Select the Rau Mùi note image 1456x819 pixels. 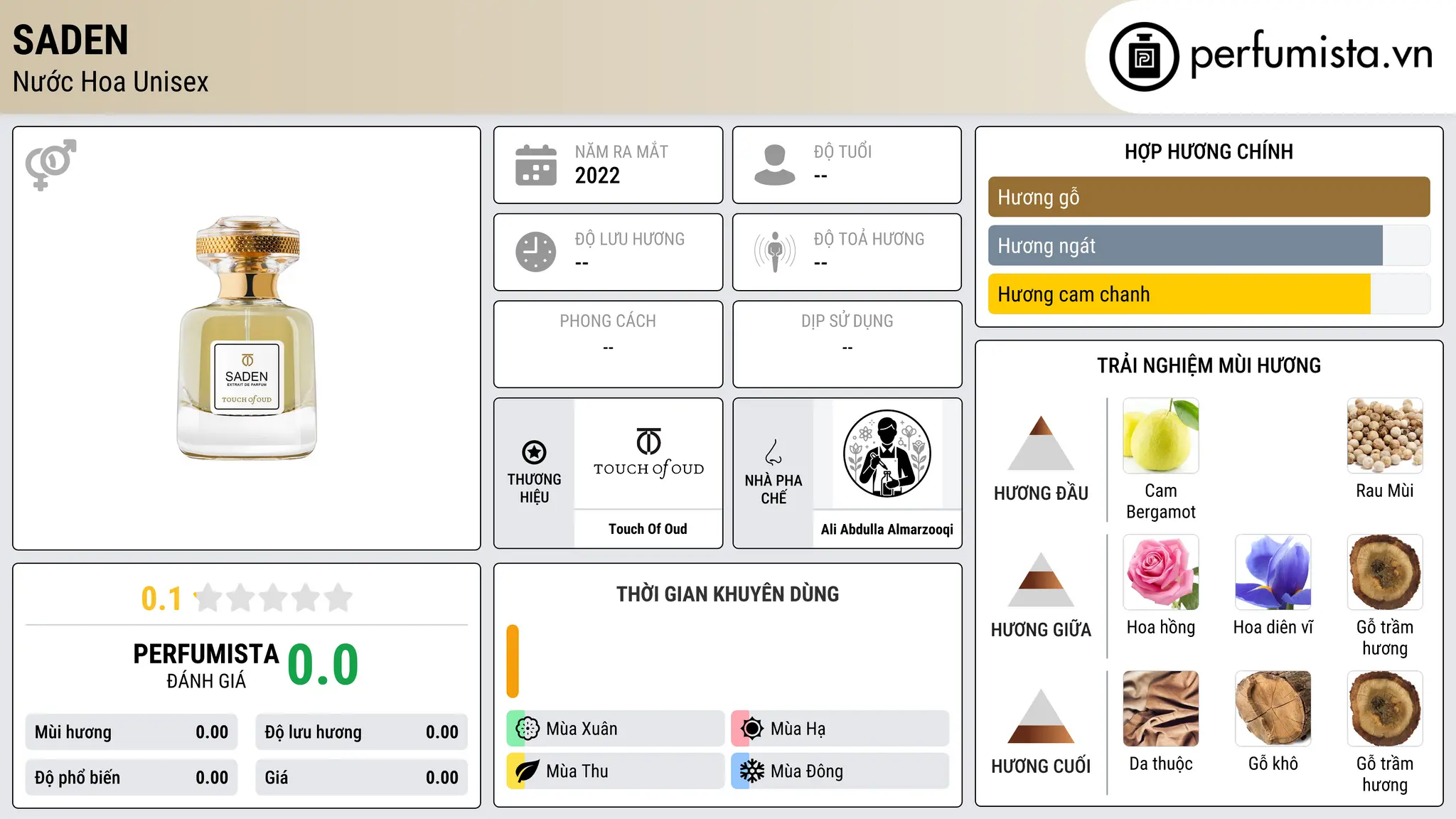pyautogui.click(x=1385, y=436)
